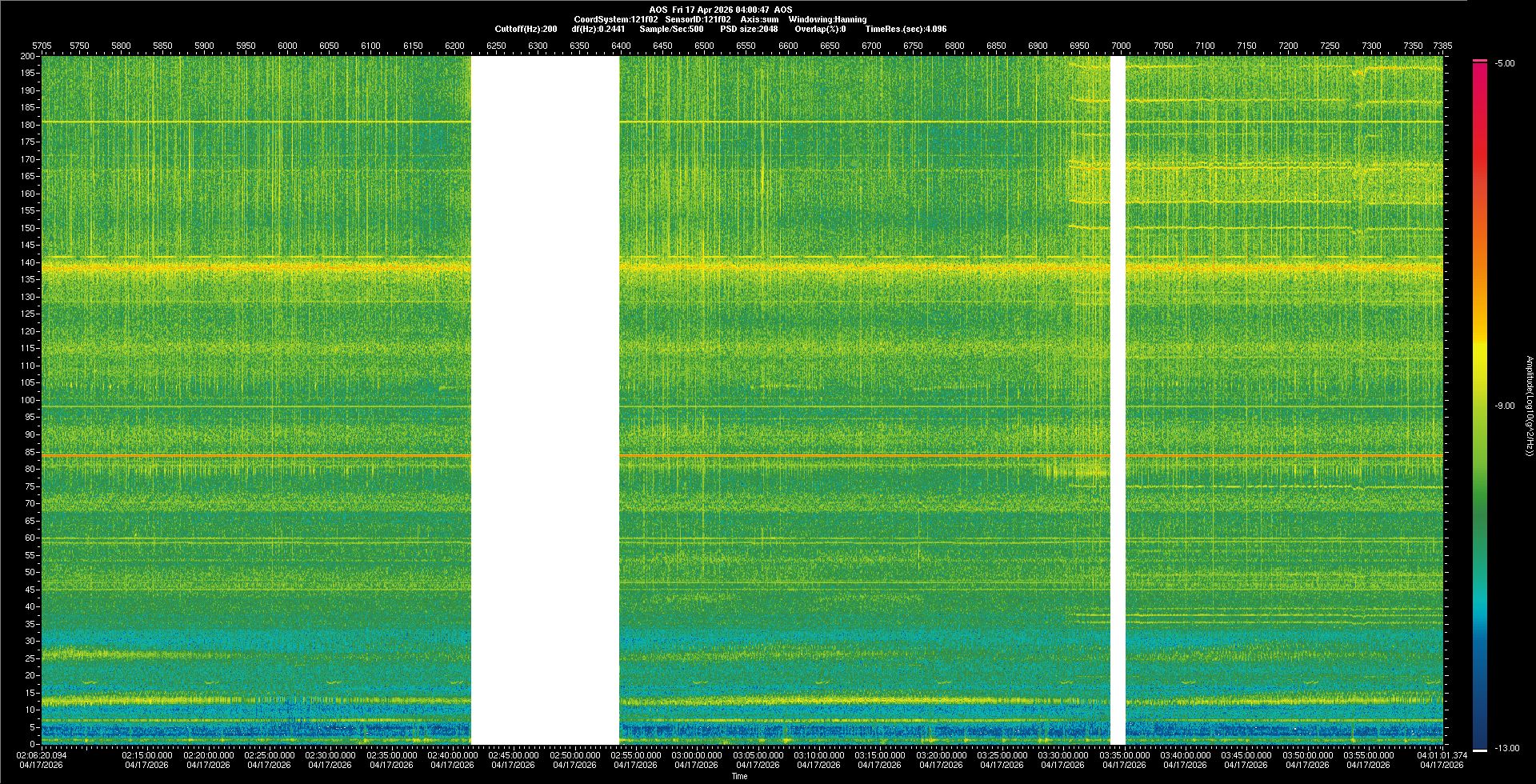Click the narrow white gap near 7000

(x=1118, y=400)
